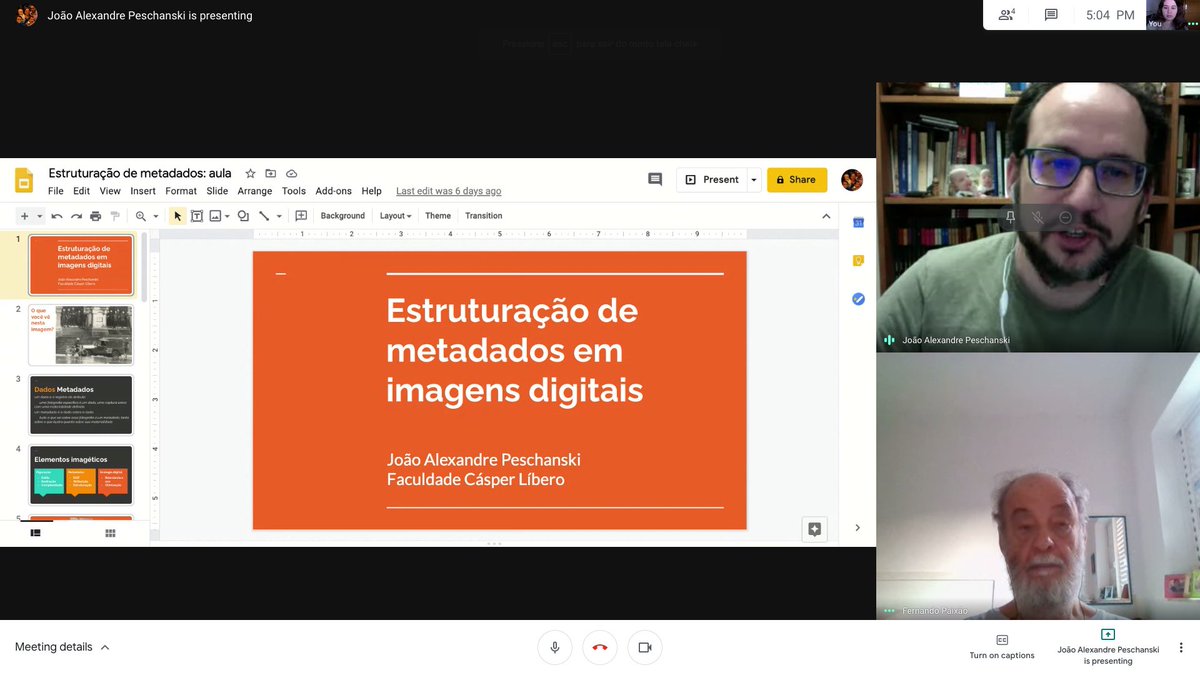Click the yellow Share button
The image size is (1200, 675).
pos(797,180)
